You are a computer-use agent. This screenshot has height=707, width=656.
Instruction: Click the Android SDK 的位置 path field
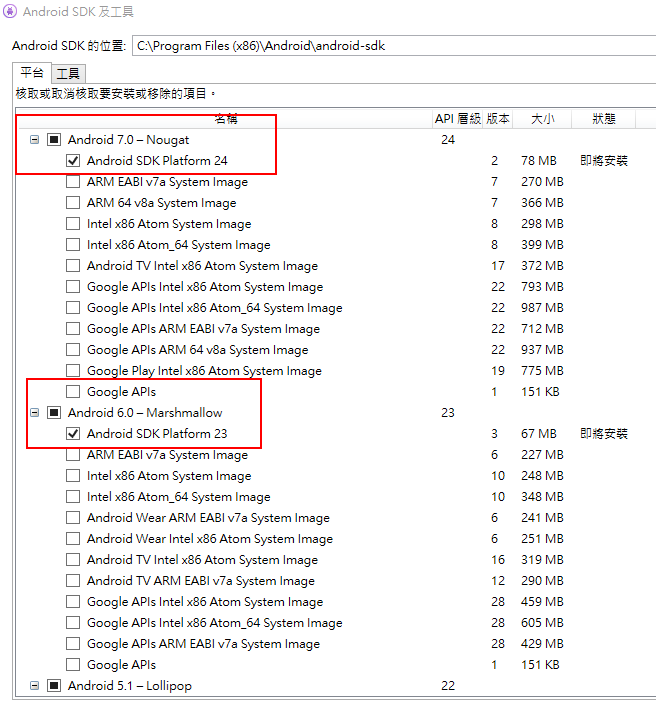394,46
